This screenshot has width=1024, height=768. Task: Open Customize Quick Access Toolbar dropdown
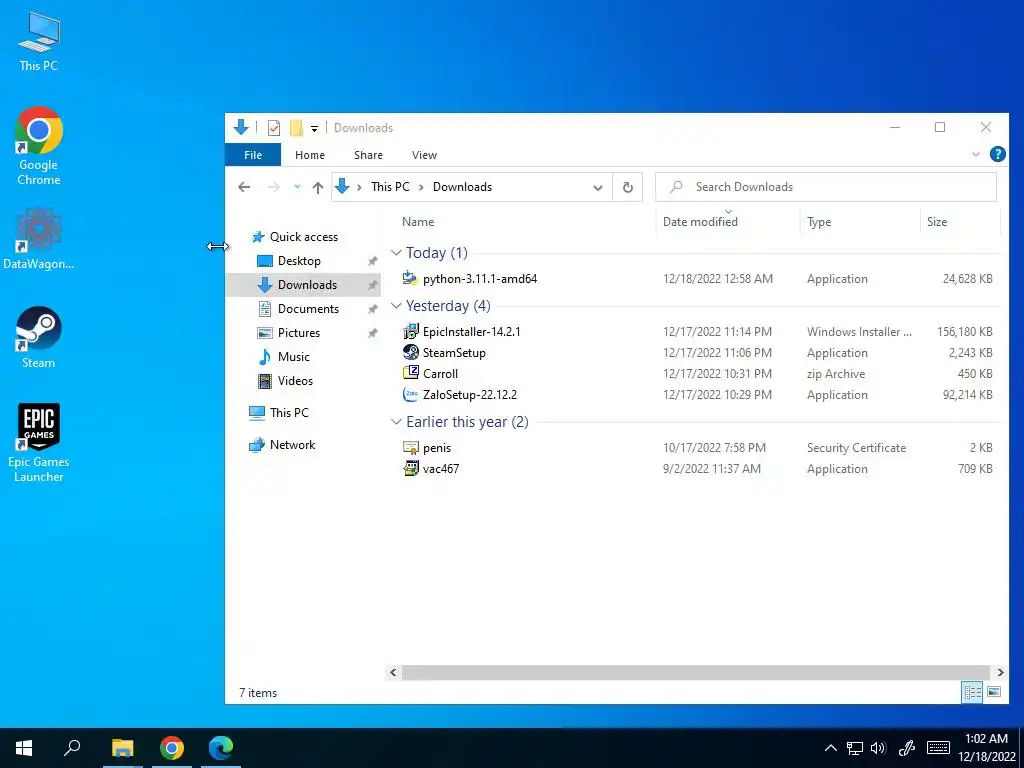[x=314, y=129]
